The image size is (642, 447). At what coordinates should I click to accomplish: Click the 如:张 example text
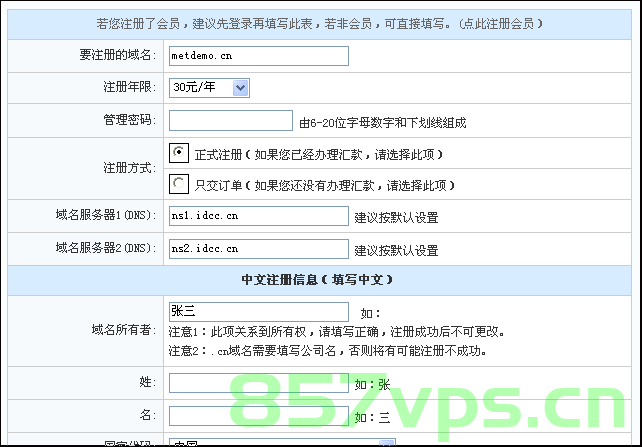pos(373,385)
